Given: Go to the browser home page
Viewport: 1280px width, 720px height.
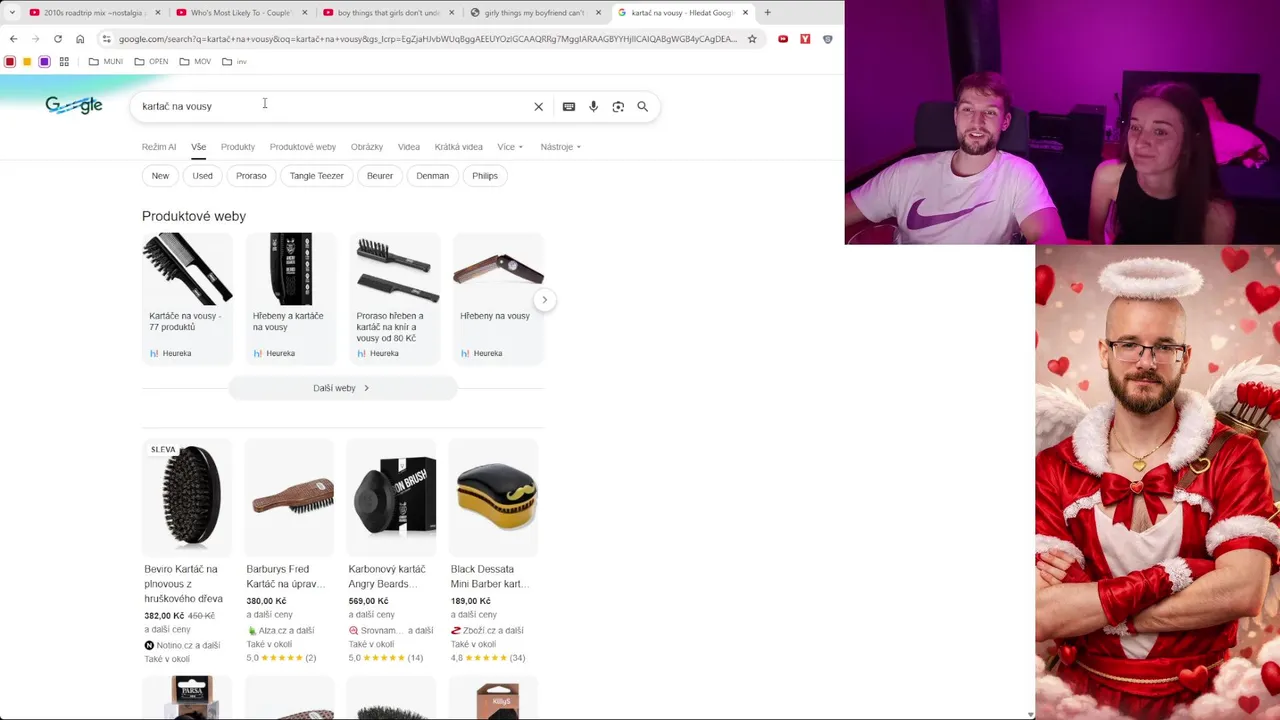Looking at the screenshot, I should (x=80, y=39).
